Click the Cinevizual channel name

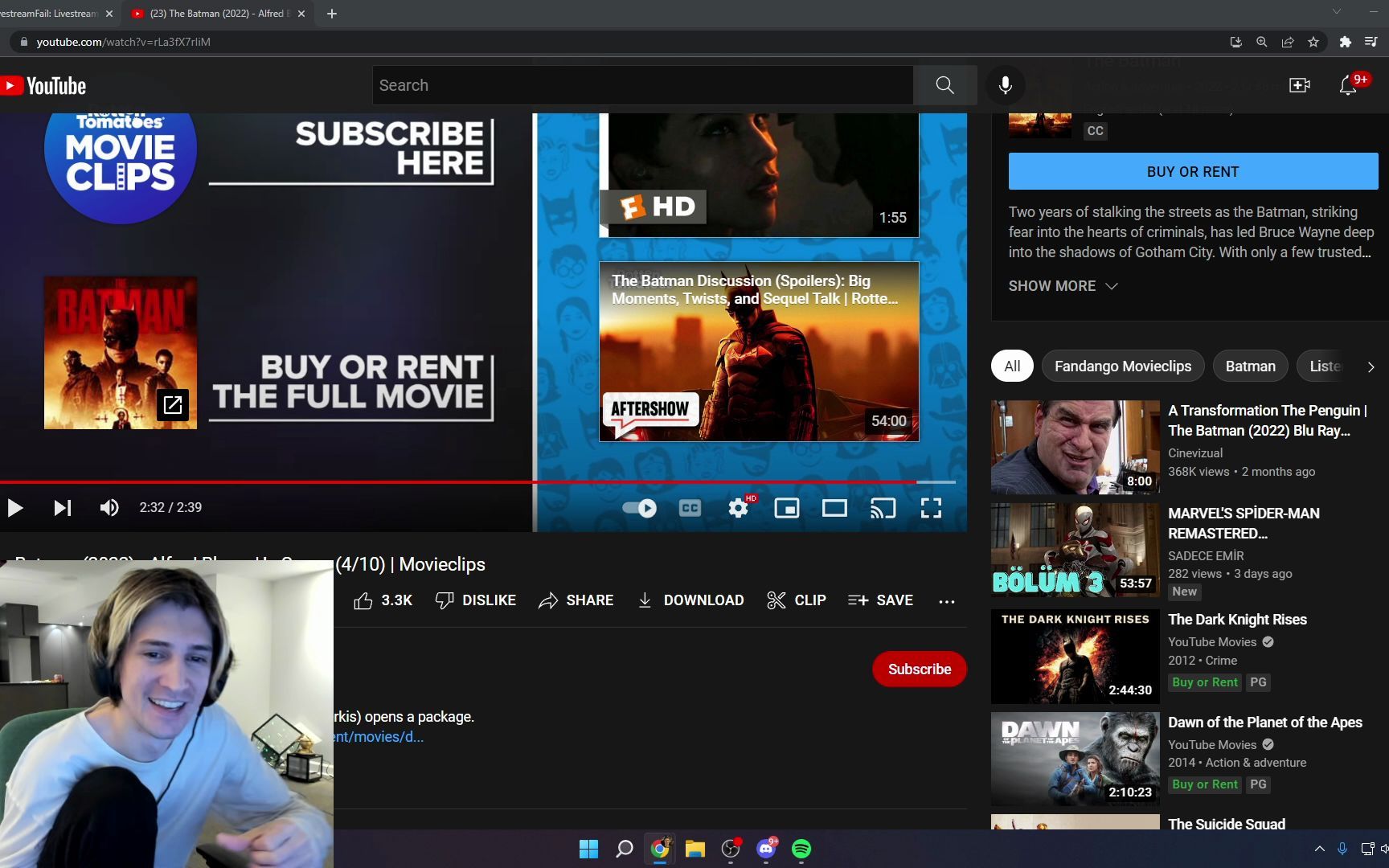tap(1195, 453)
